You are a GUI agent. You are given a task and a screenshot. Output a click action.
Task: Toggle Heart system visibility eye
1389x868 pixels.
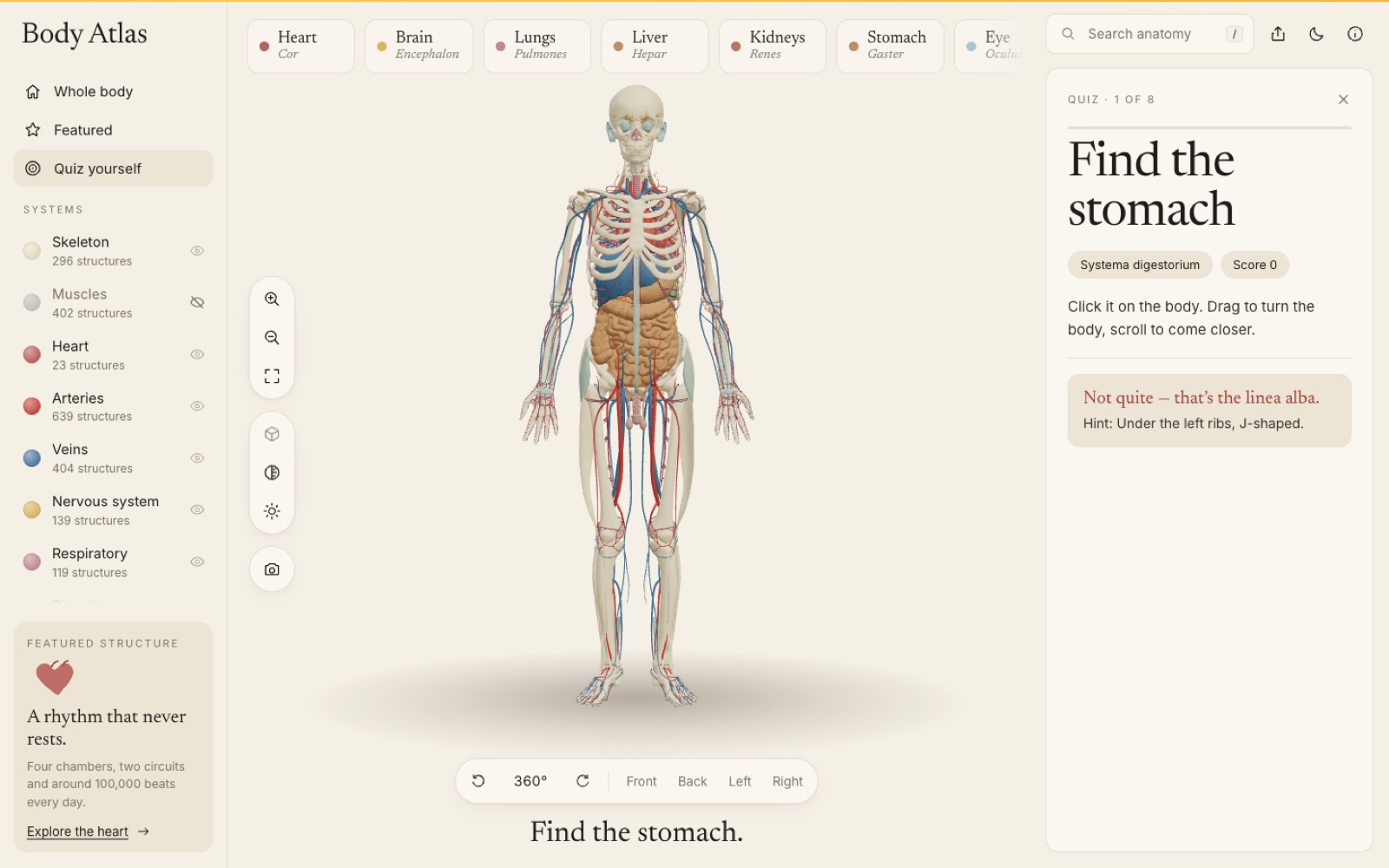197,354
